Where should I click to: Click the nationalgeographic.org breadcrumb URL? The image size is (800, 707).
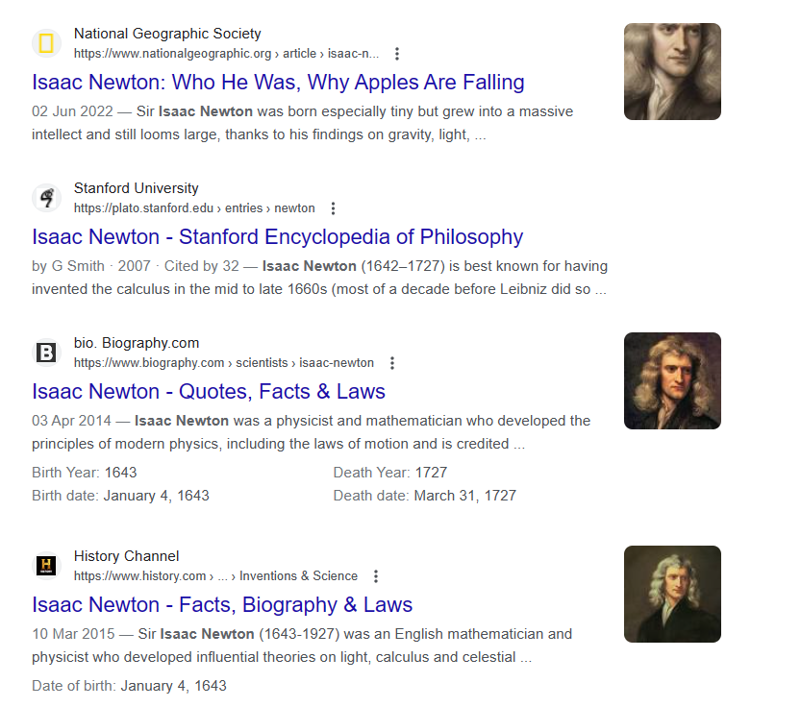coord(226,54)
